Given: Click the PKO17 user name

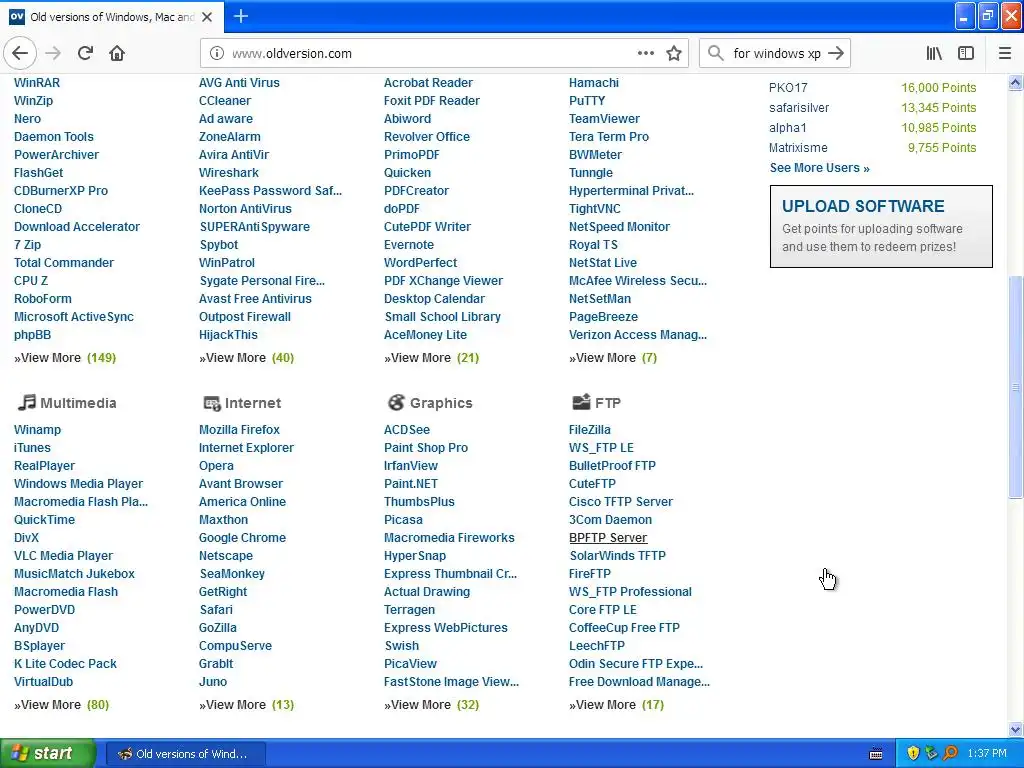Looking at the screenshot, I should [788, 88].
